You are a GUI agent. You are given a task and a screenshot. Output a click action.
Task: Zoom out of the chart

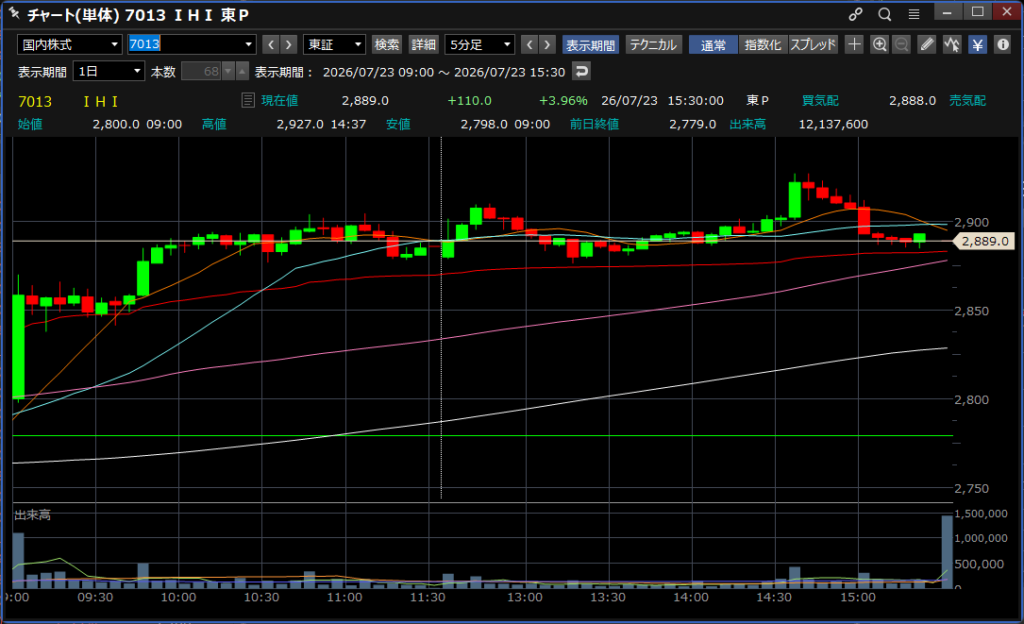[x=901, y=44]
